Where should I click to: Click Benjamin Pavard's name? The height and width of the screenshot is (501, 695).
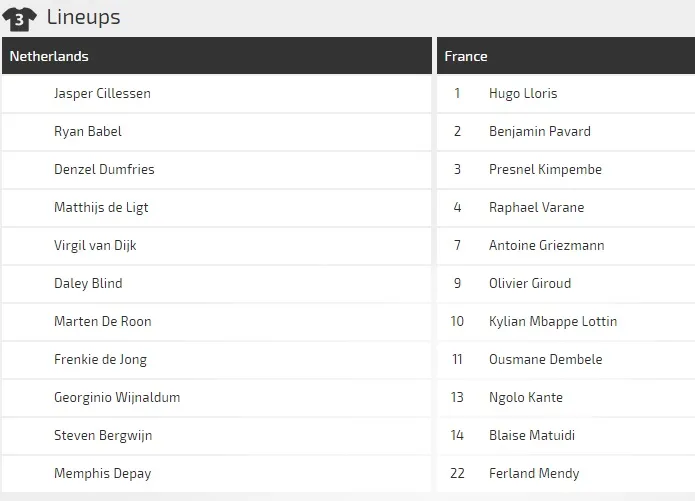pyautogui.click(x=540, y=132)
